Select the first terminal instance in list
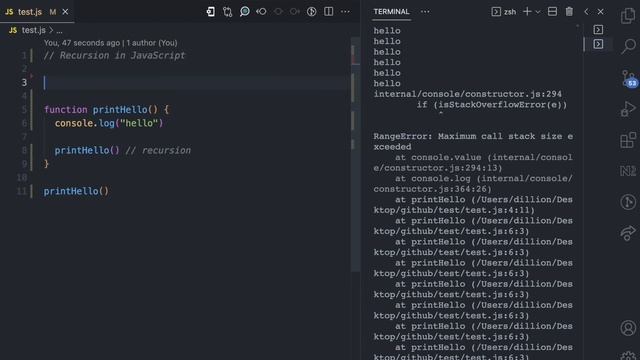This screenshot has height=360, width=640. coord(598,30)
